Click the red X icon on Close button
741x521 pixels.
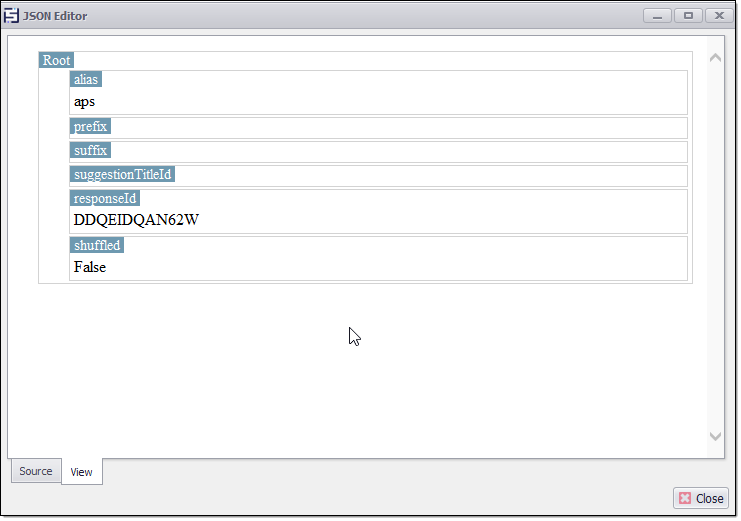coord(685,498)
